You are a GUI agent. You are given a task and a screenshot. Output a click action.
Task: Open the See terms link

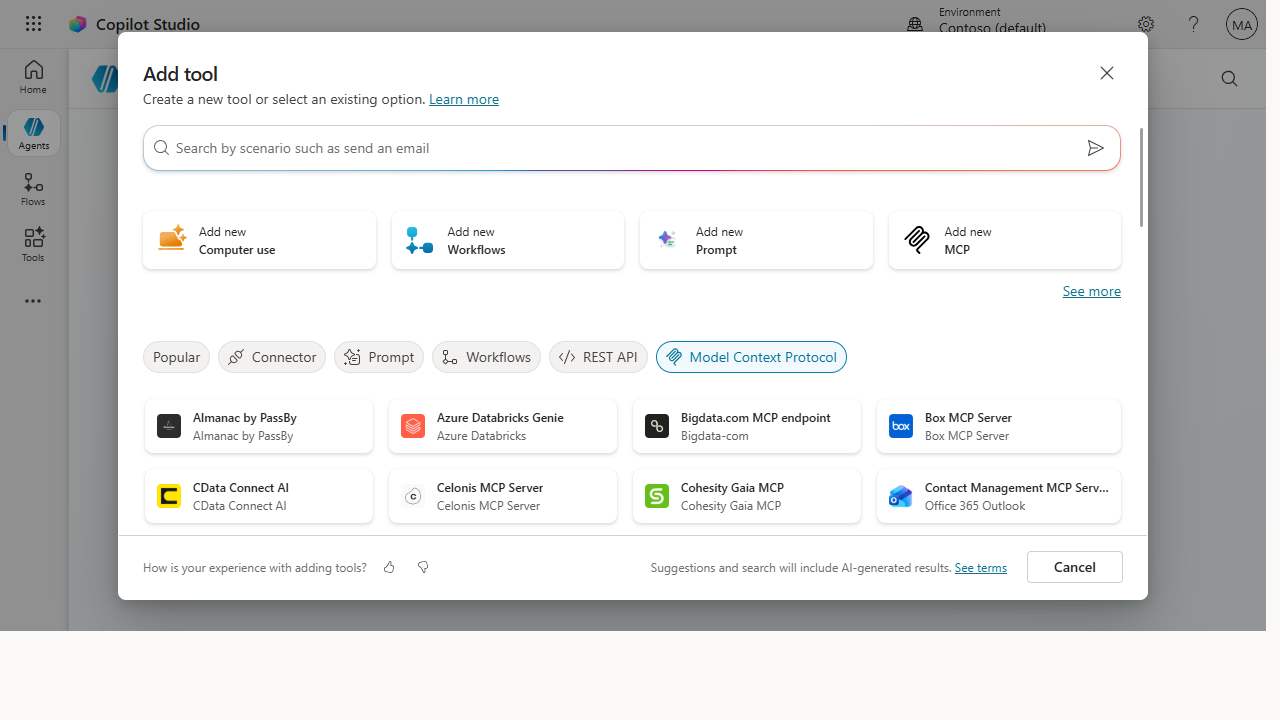[981, 567]
